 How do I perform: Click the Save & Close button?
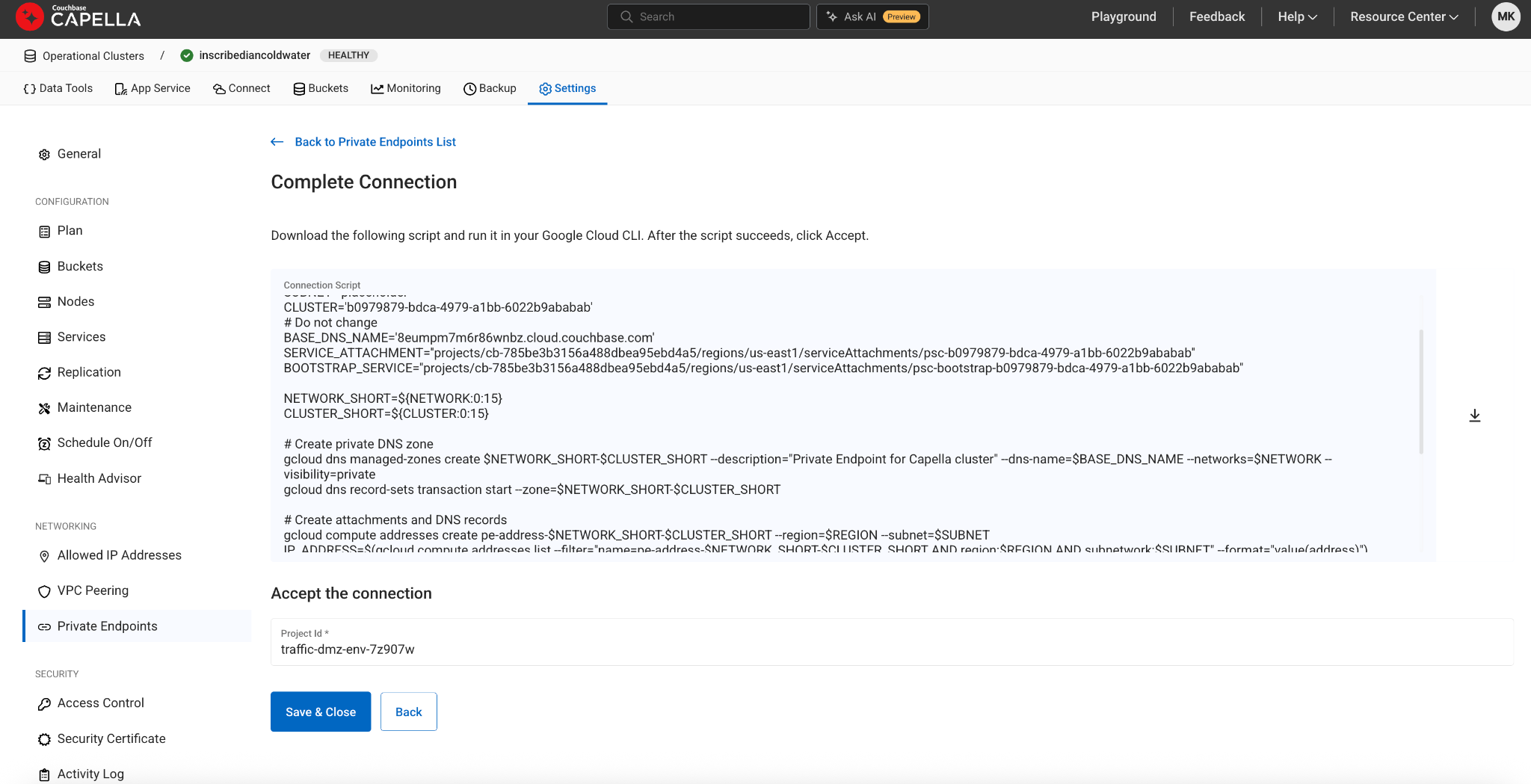click(321, 712)
